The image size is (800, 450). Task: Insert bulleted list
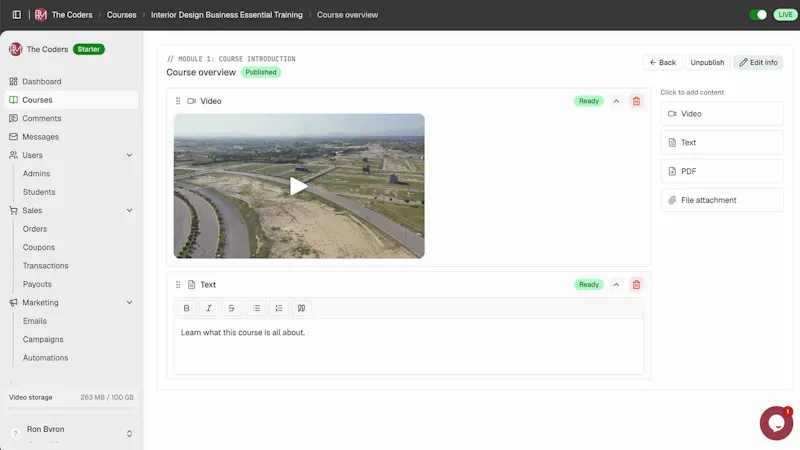tap(257, 308)
